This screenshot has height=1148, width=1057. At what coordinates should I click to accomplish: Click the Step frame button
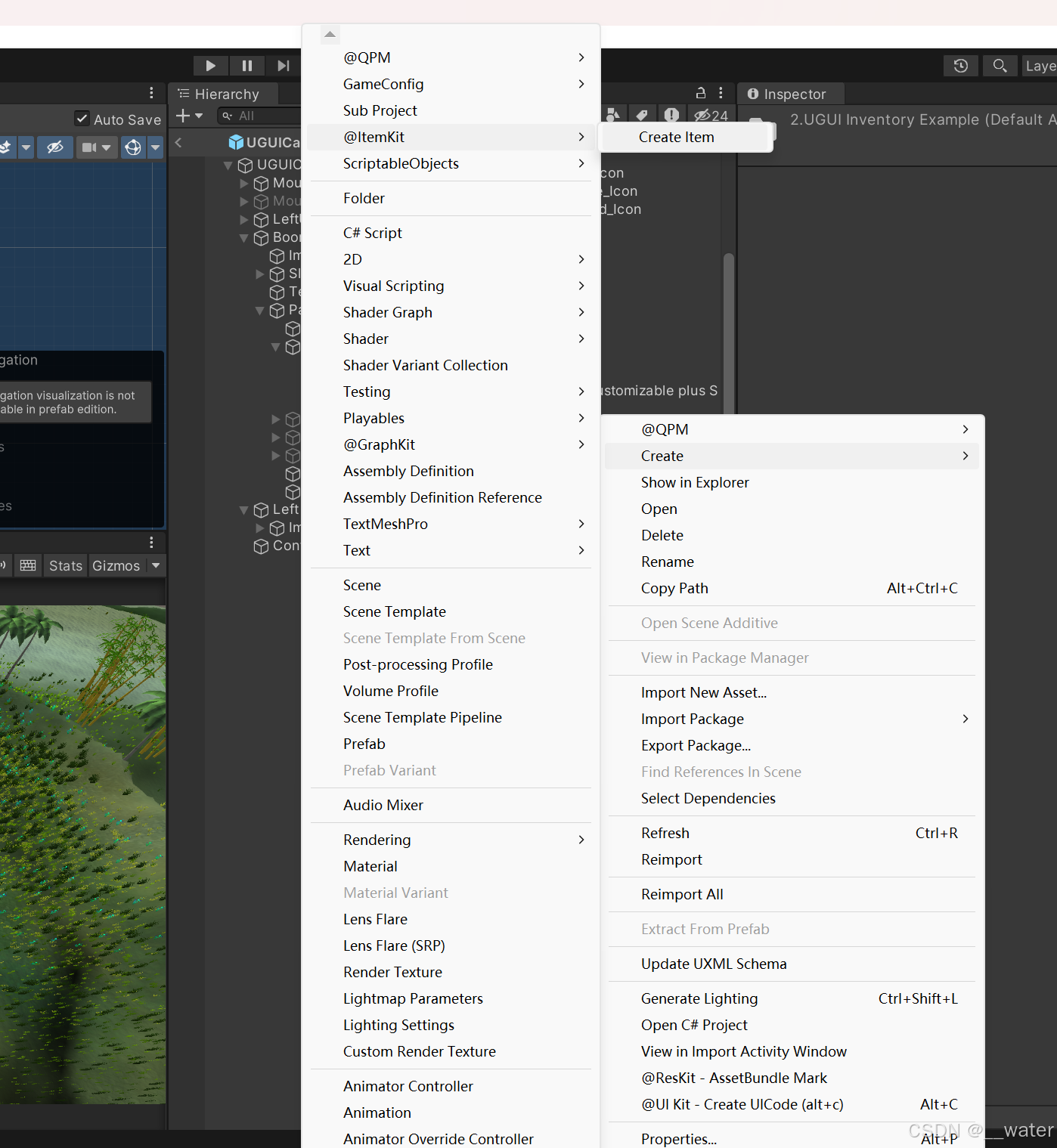coord(283,66)
